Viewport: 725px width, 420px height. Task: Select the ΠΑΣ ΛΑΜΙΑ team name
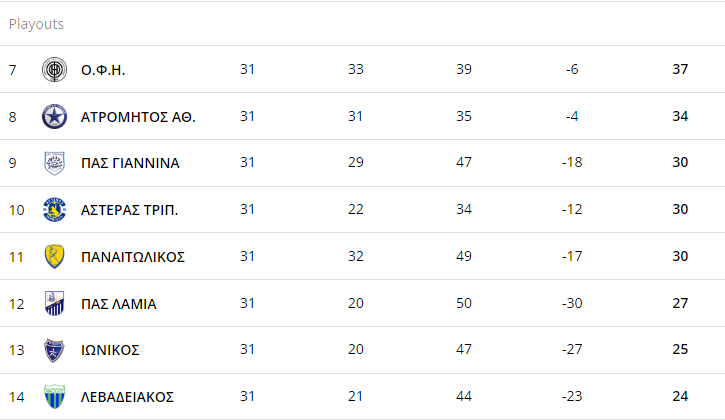click(118, 304)
